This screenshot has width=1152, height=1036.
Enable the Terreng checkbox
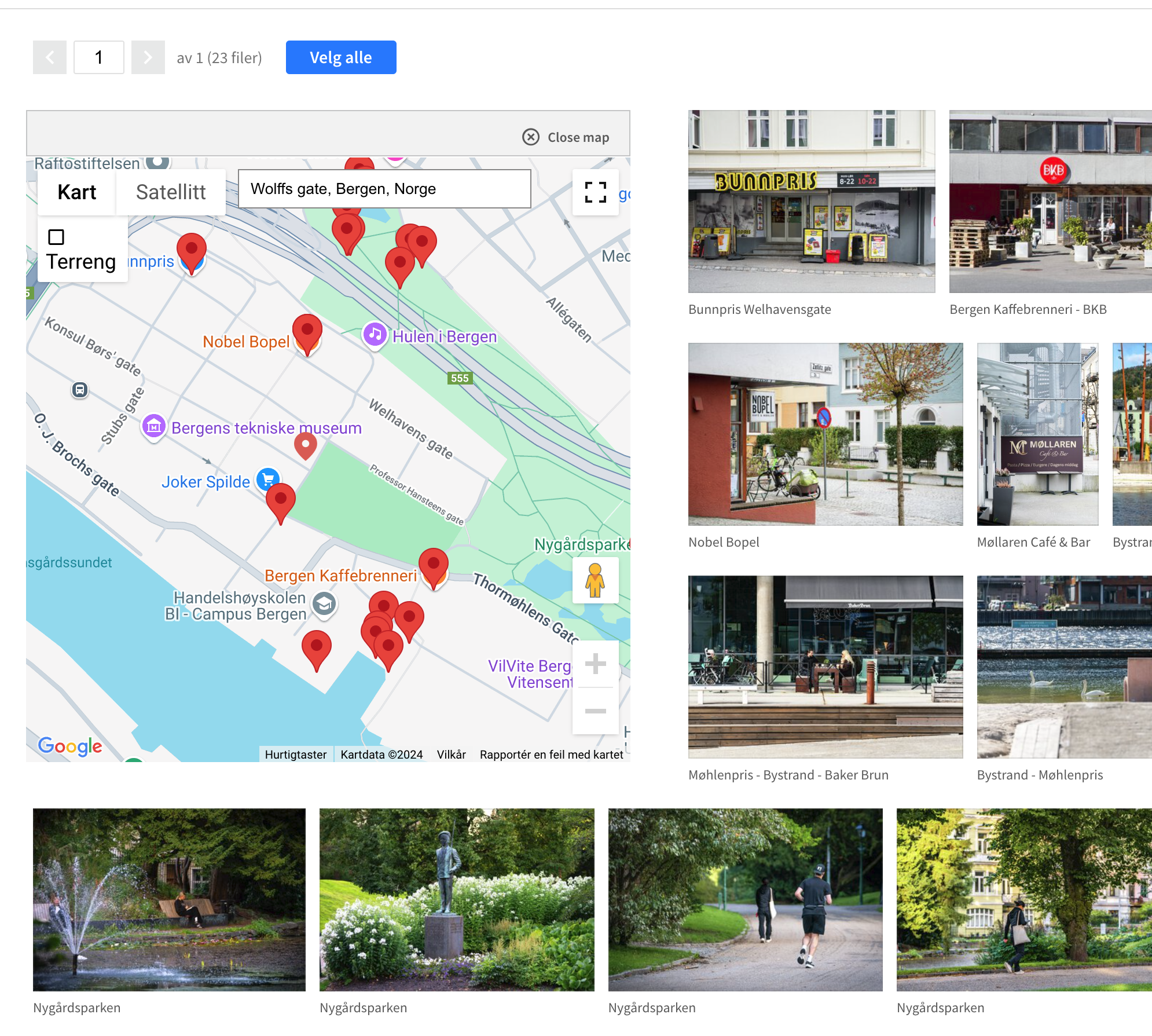56,237
